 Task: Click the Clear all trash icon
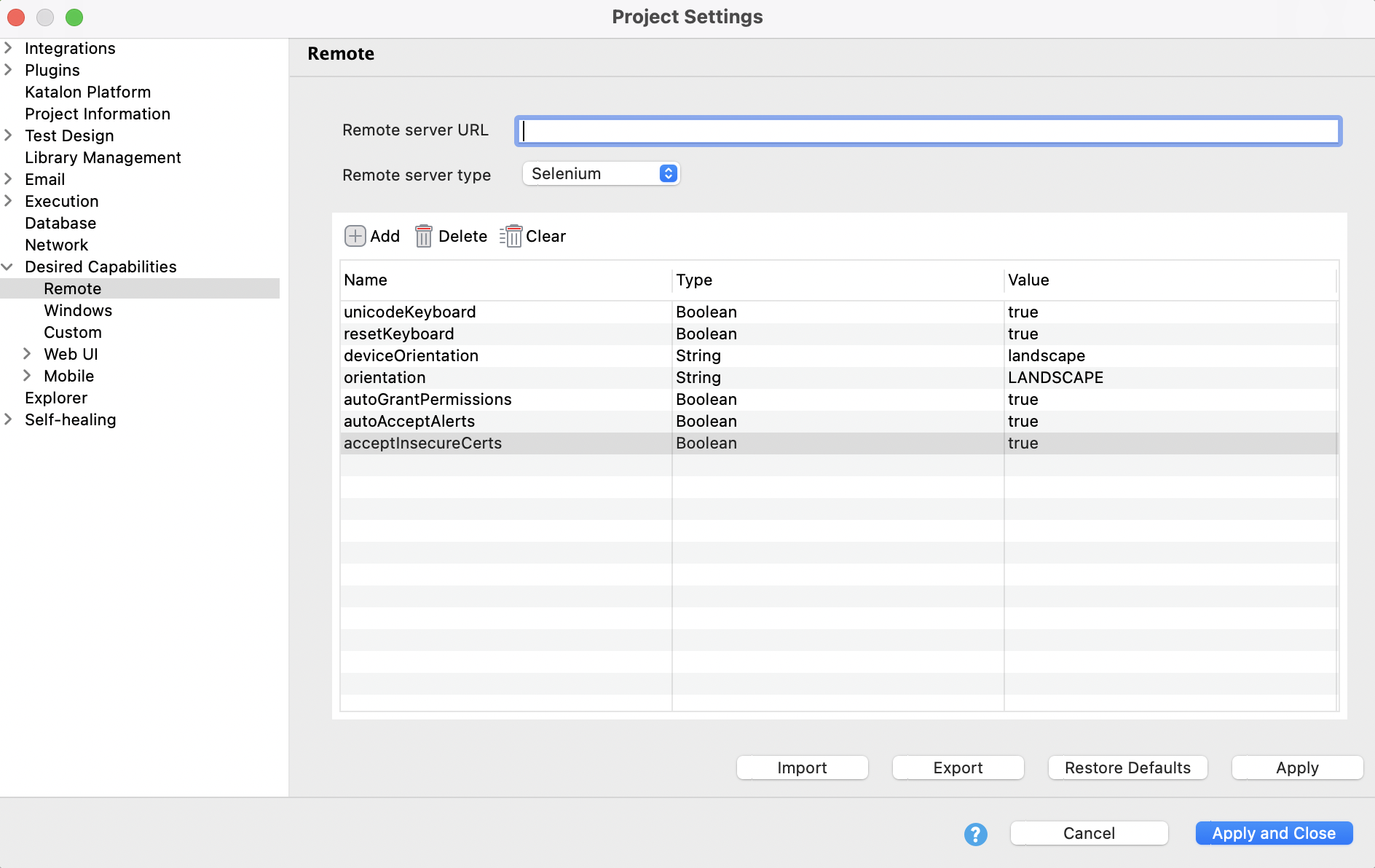pos(511,236)
